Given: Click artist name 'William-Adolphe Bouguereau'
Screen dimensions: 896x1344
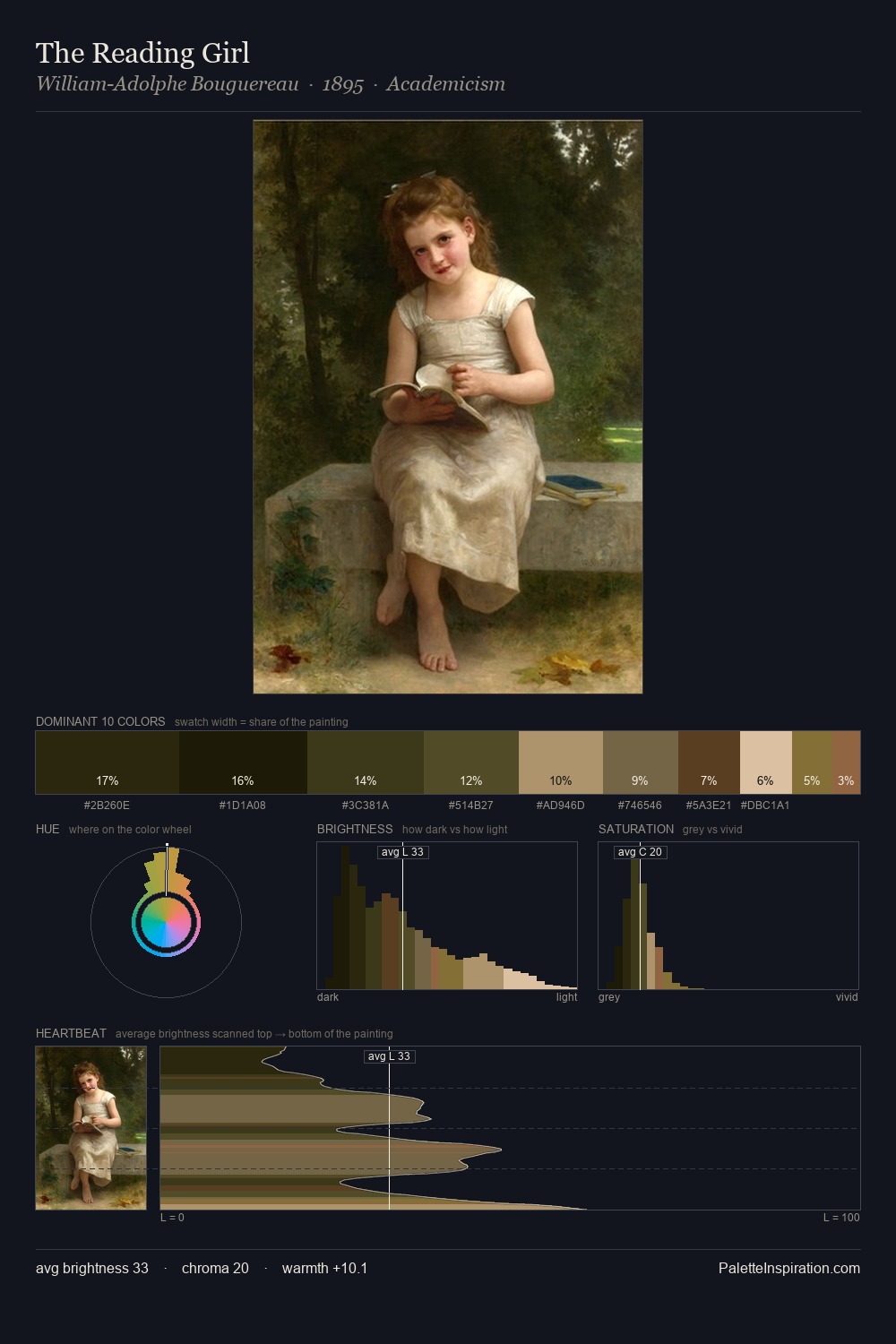Looking at the screenshot, I should (168, 84).
